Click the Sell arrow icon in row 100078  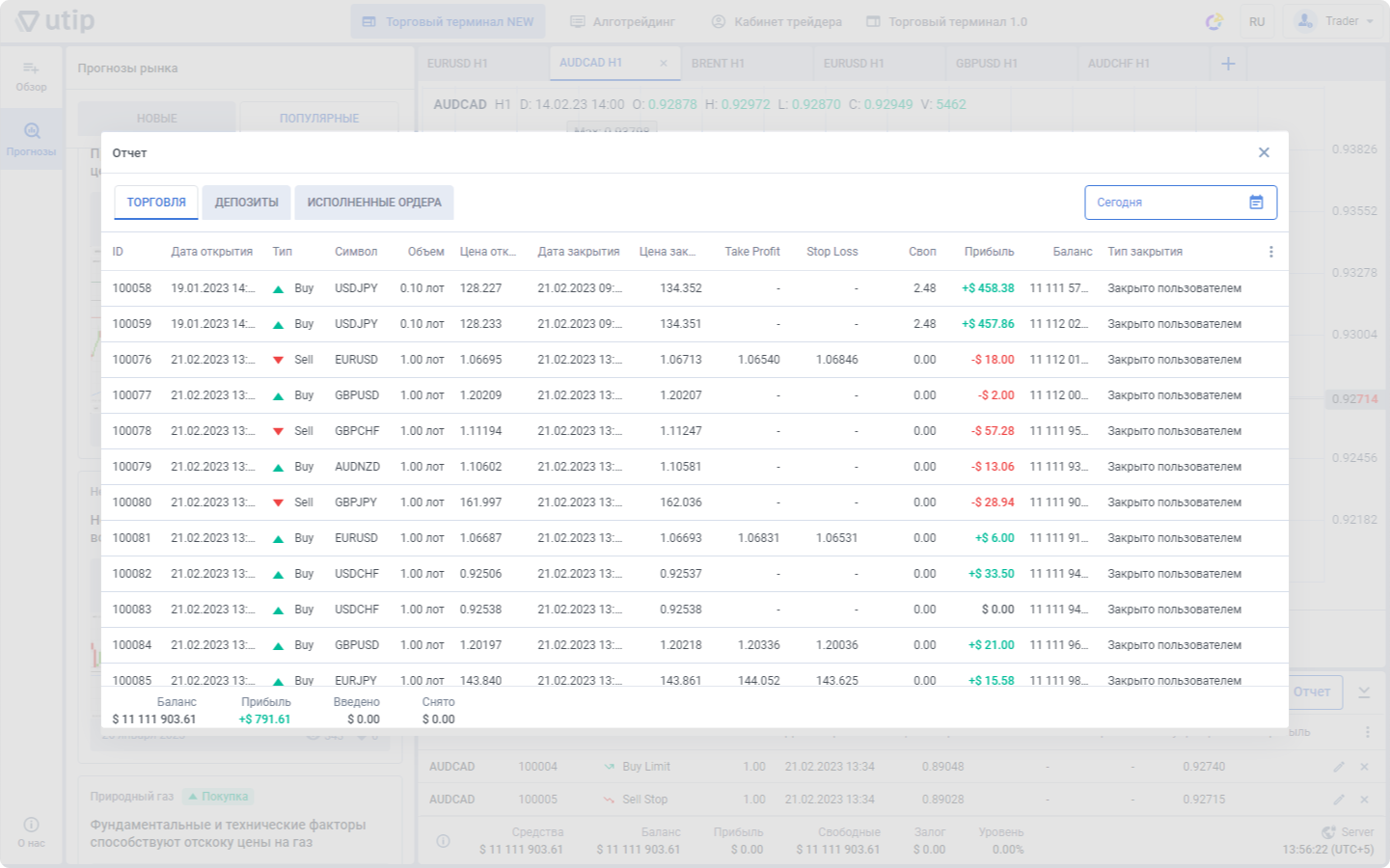pyautogui.click(x=278, y=431)
